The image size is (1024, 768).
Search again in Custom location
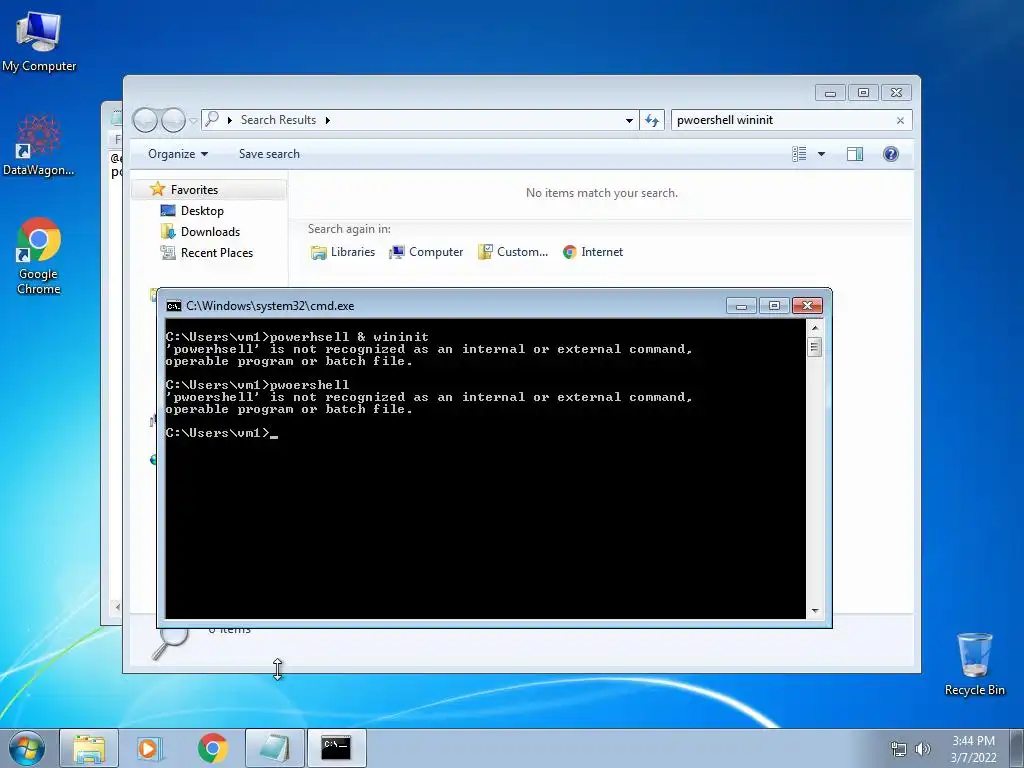click(x=513, y=252)
